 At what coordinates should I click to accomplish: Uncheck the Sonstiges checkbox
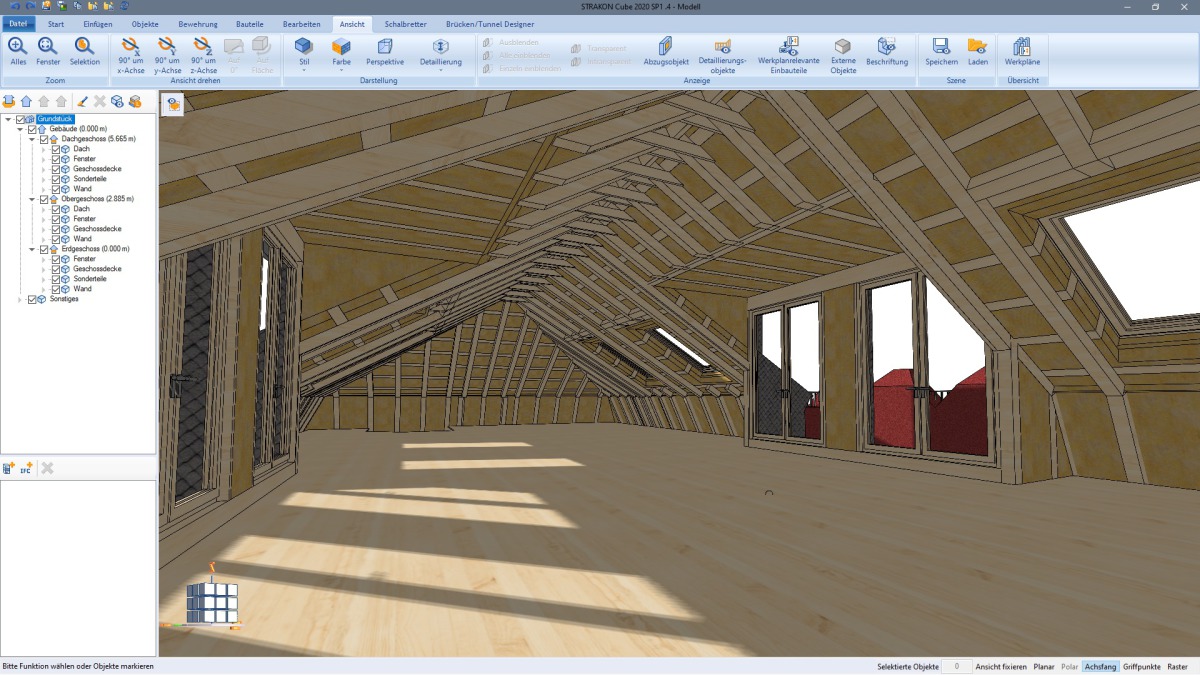(33, 297)
